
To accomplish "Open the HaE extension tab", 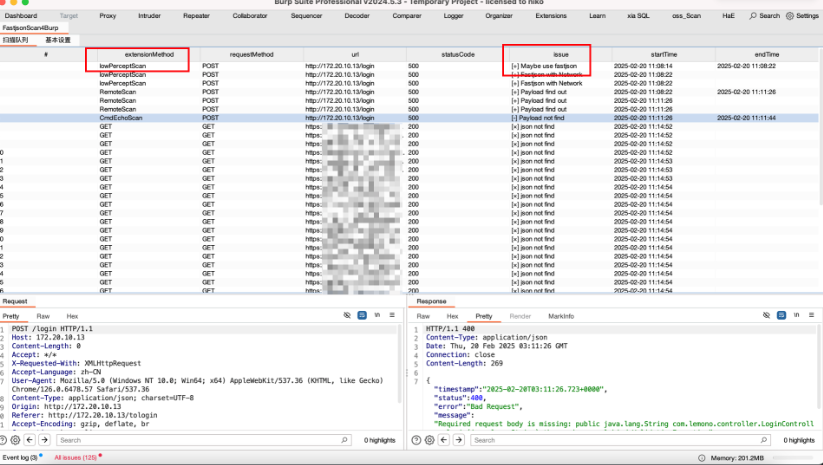I will pos(729,16).
